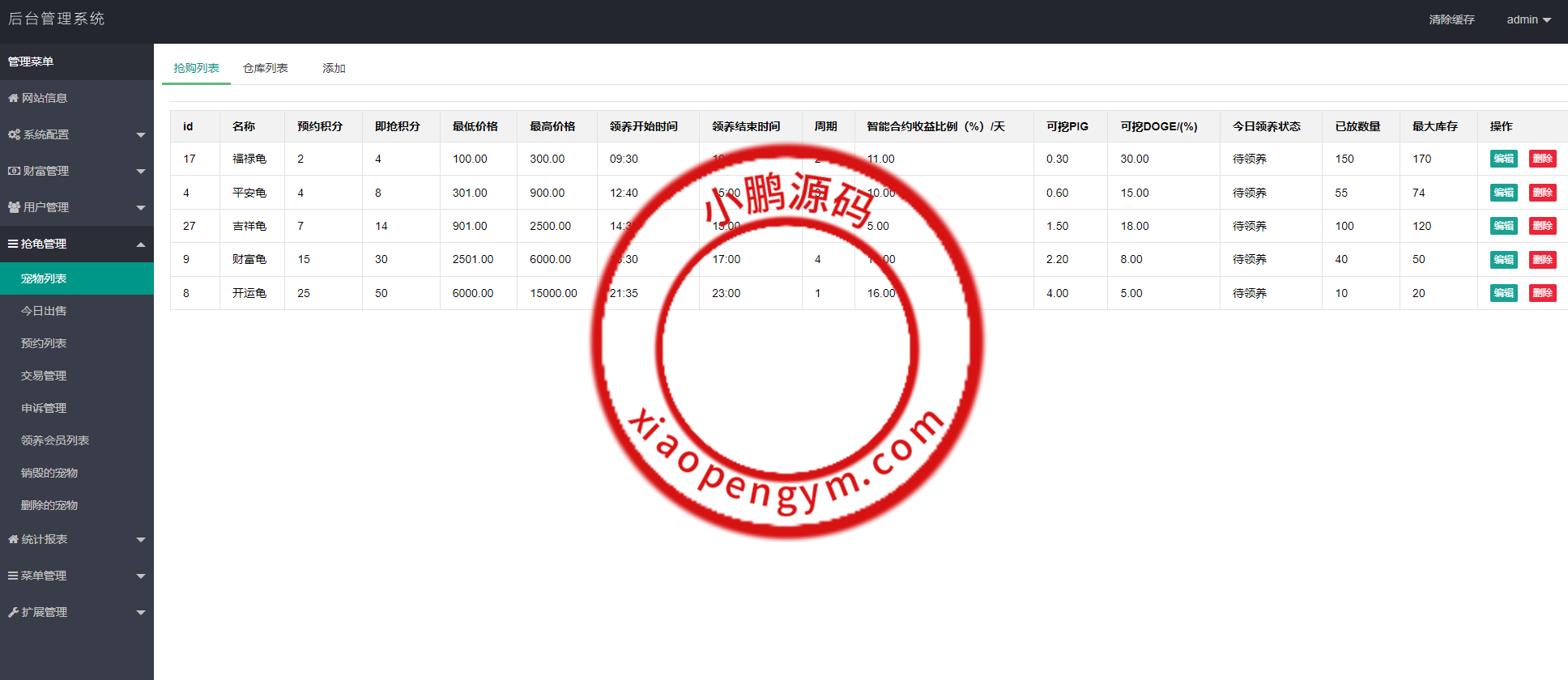
Task: Click the list icon beside 抢龟管理
Action: (13, 244)
